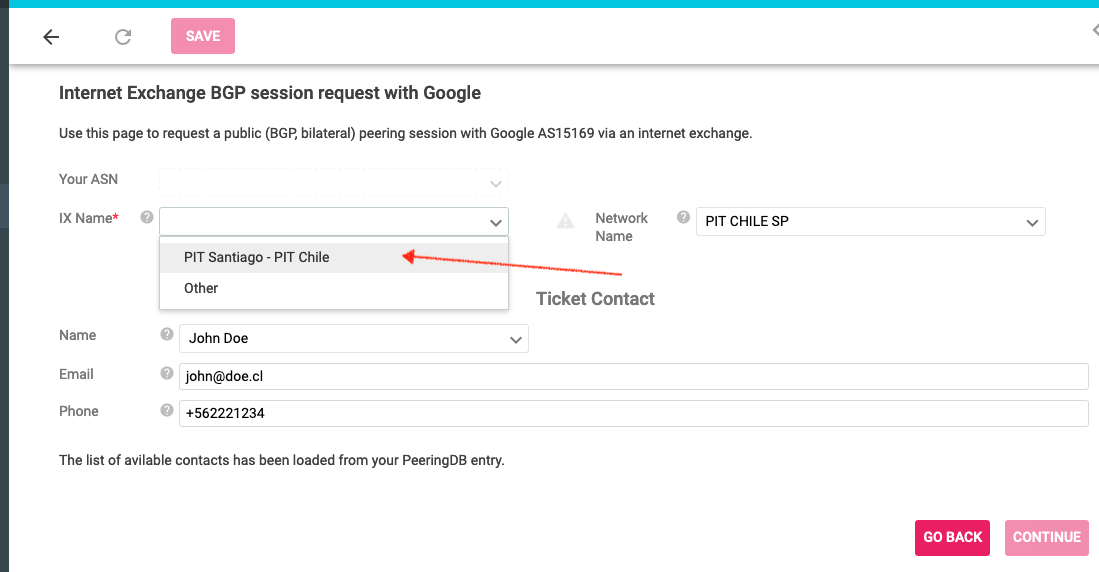Viewport: 1099px width, 572px height.
Task: Open help icon next to IX Name
Action: [146, 217]
